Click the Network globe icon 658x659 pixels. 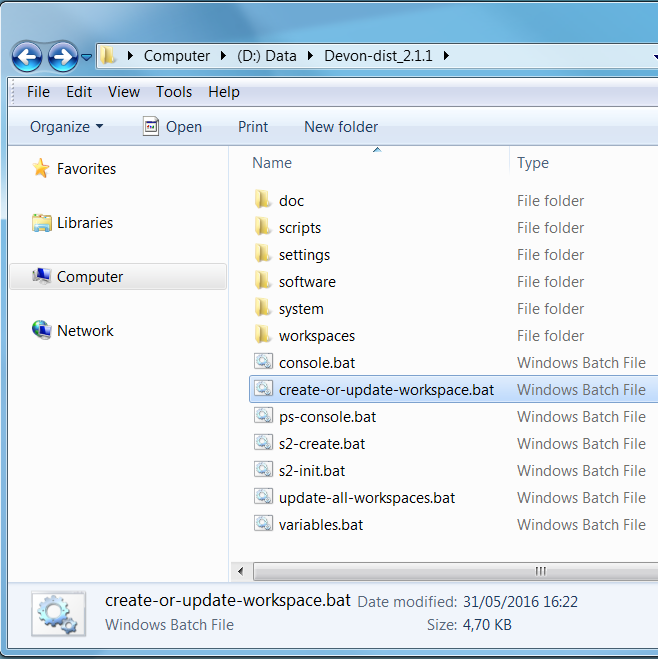click(x=42, y=330)
